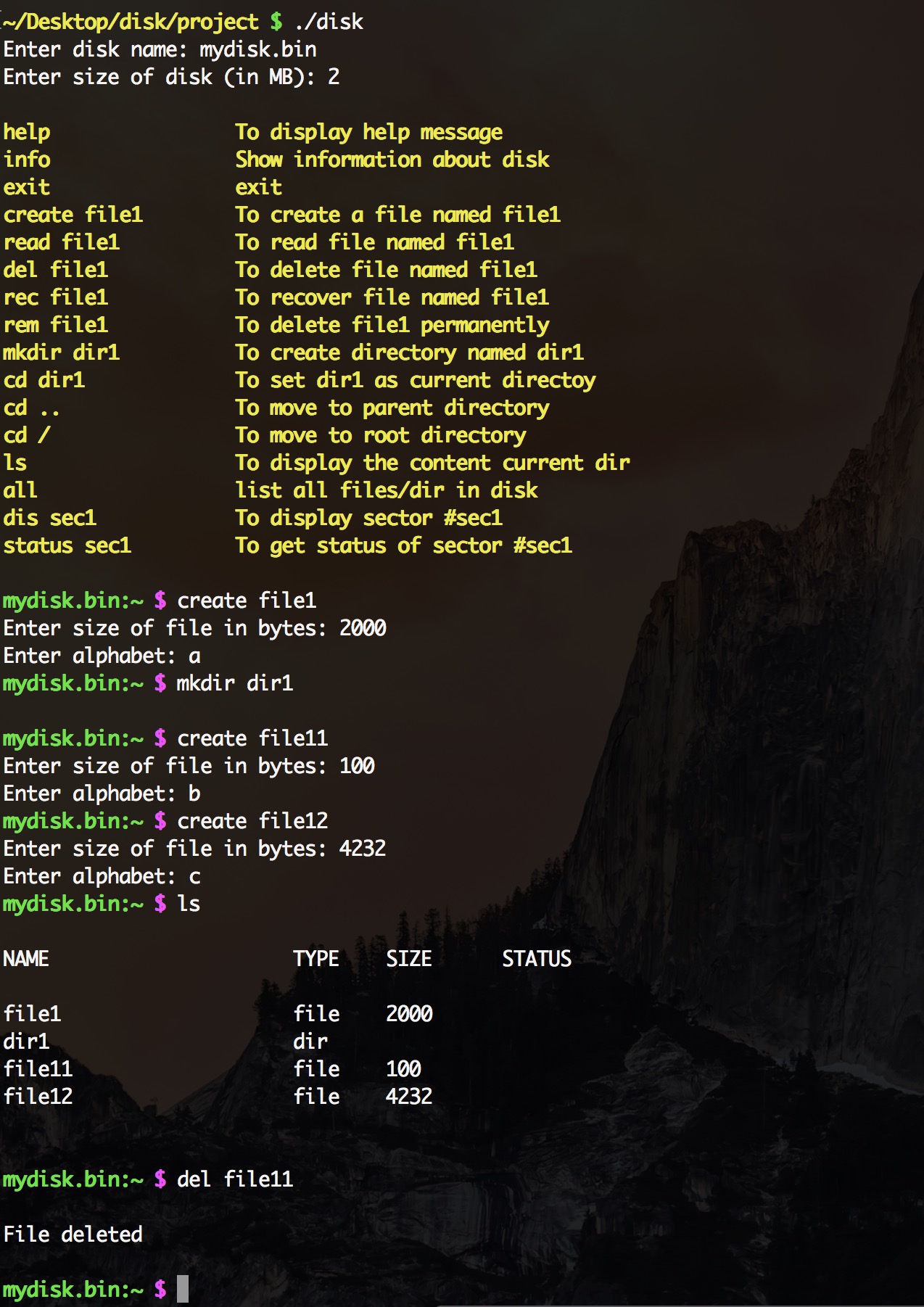Click the 'rem file1' help entry
The height and width of the screenshot is (1307, 924).
pos(56,325)
